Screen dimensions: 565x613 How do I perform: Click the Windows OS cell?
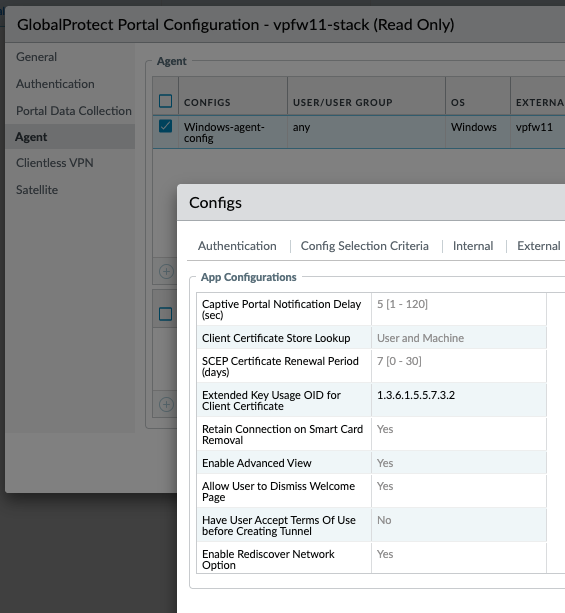474,127
